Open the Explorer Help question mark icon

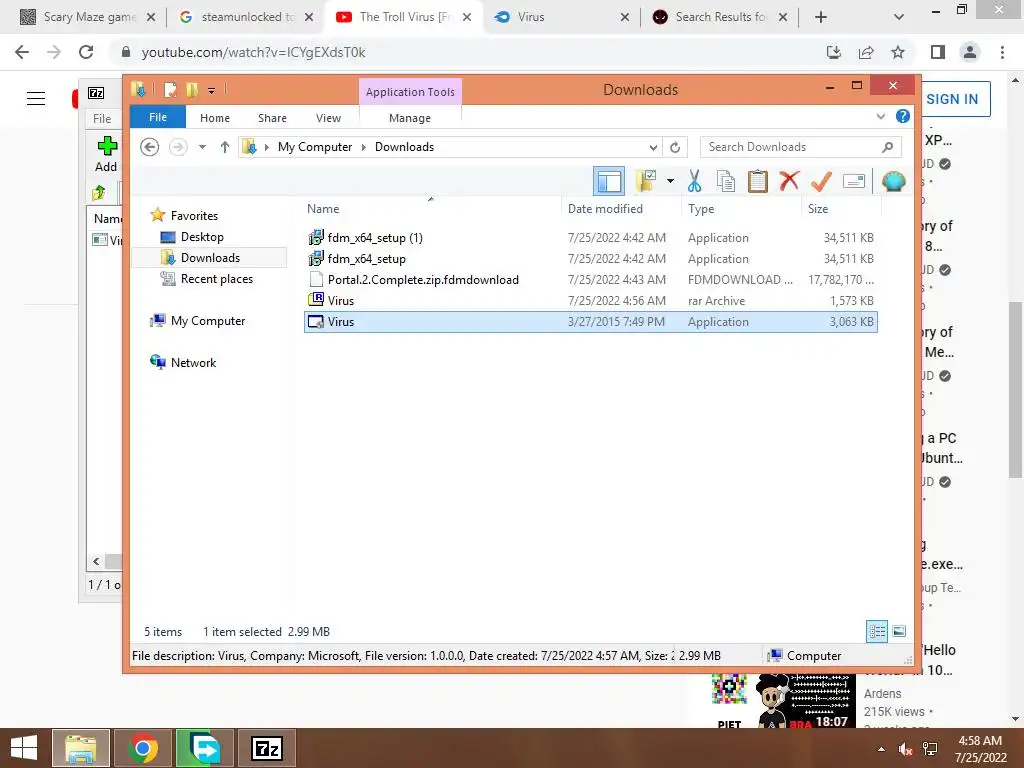(x=903, y=116)
